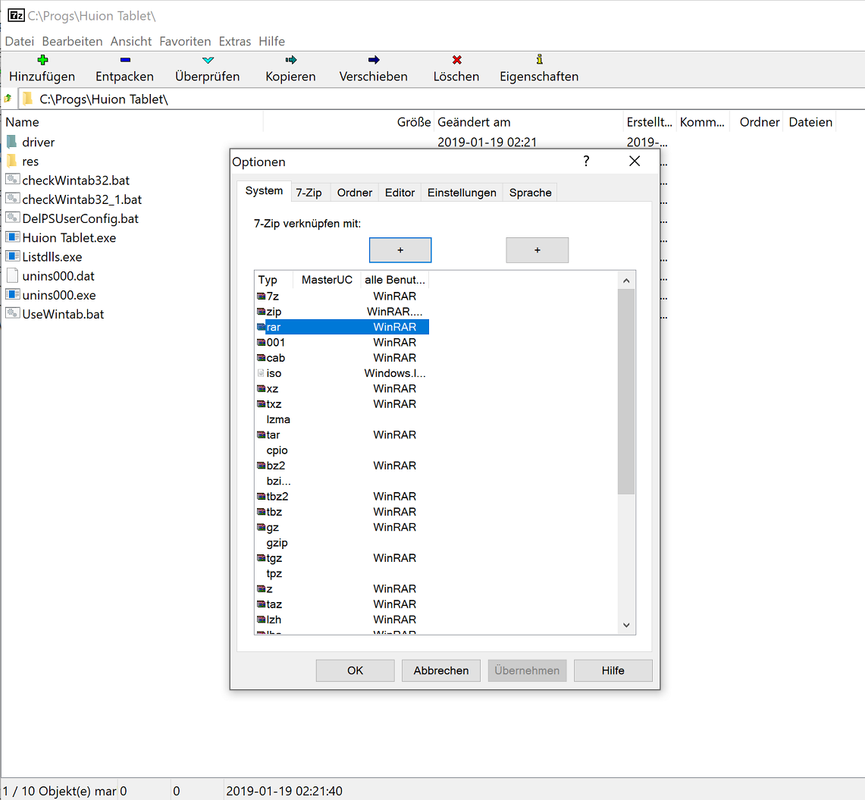Click Huion Tablet.exe file icon
The height and width of the screenshot is (800, 865).
click(x=13, y=237)
